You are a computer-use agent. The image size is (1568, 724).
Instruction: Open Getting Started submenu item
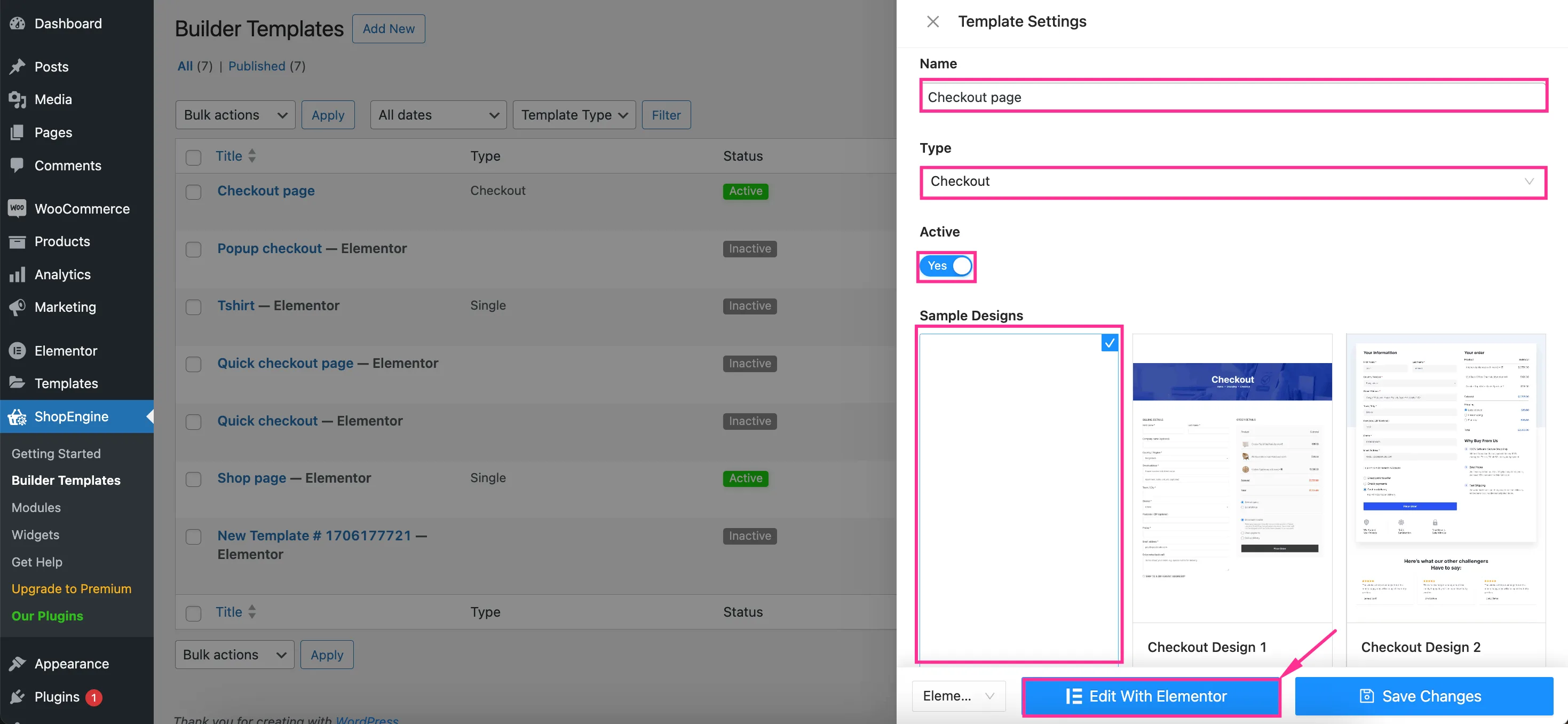coord(56,454)
